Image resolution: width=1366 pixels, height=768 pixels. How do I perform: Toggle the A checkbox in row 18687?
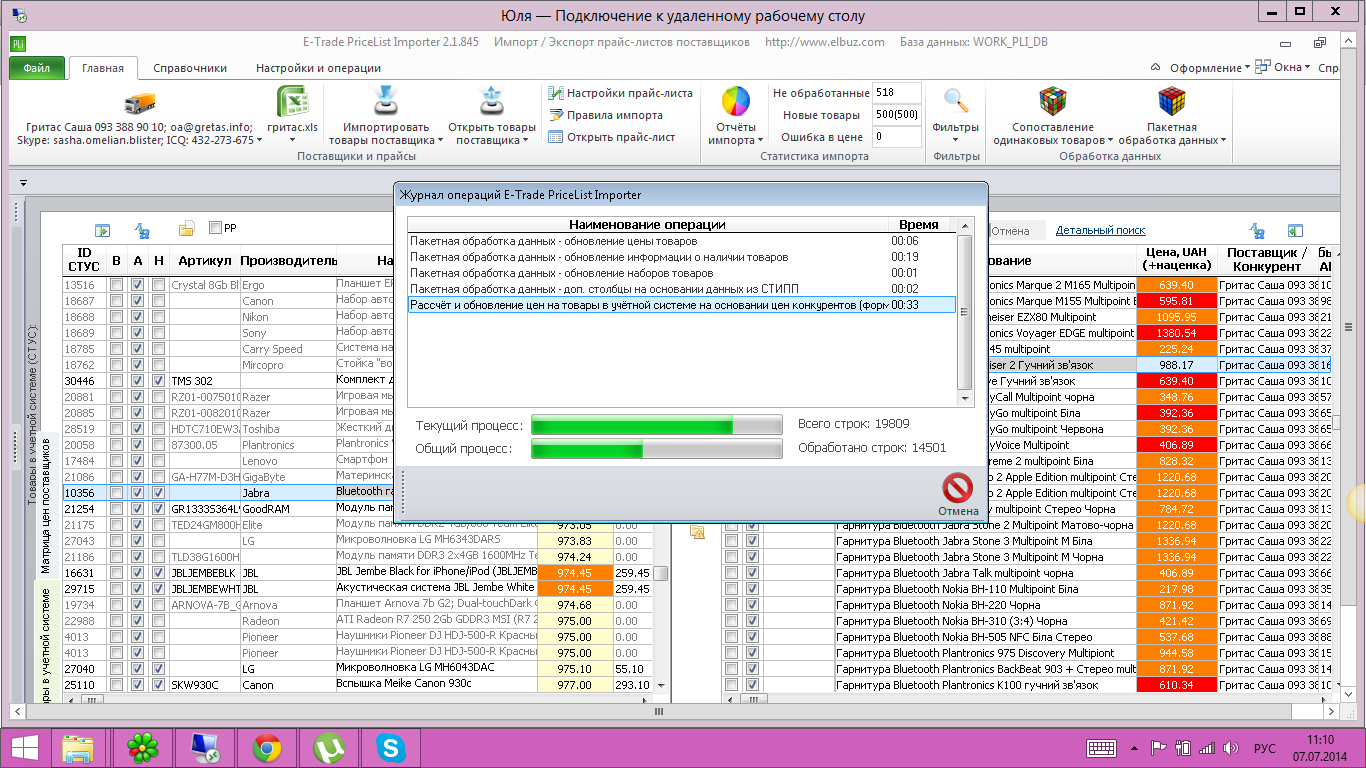coord(137,301)
